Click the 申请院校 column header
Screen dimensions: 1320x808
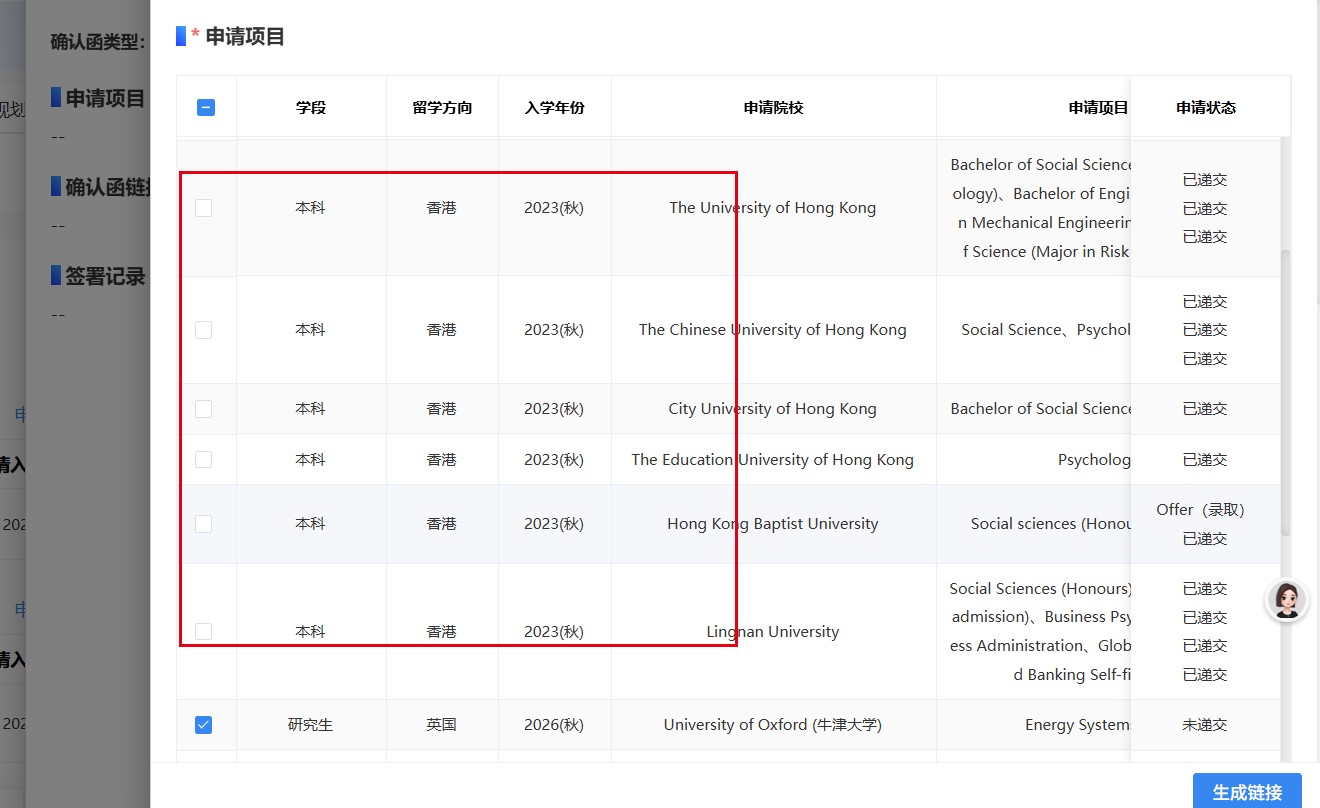tap(773, 108)
